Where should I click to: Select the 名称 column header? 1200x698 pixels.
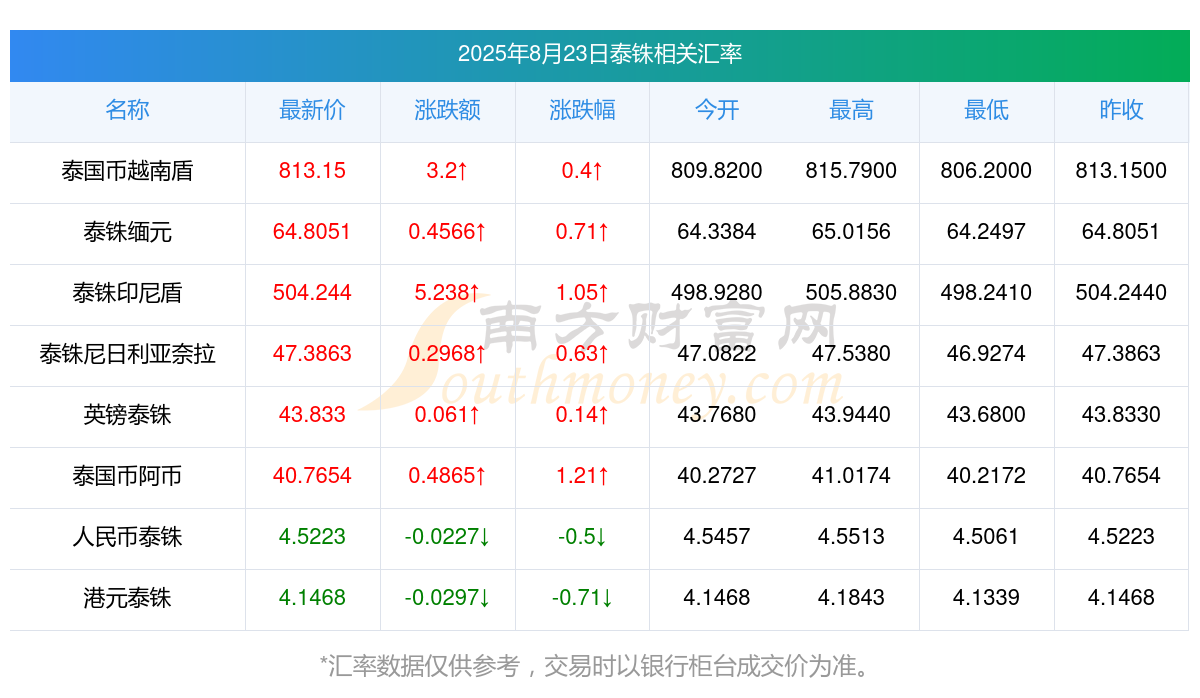[x=127, y=111]
